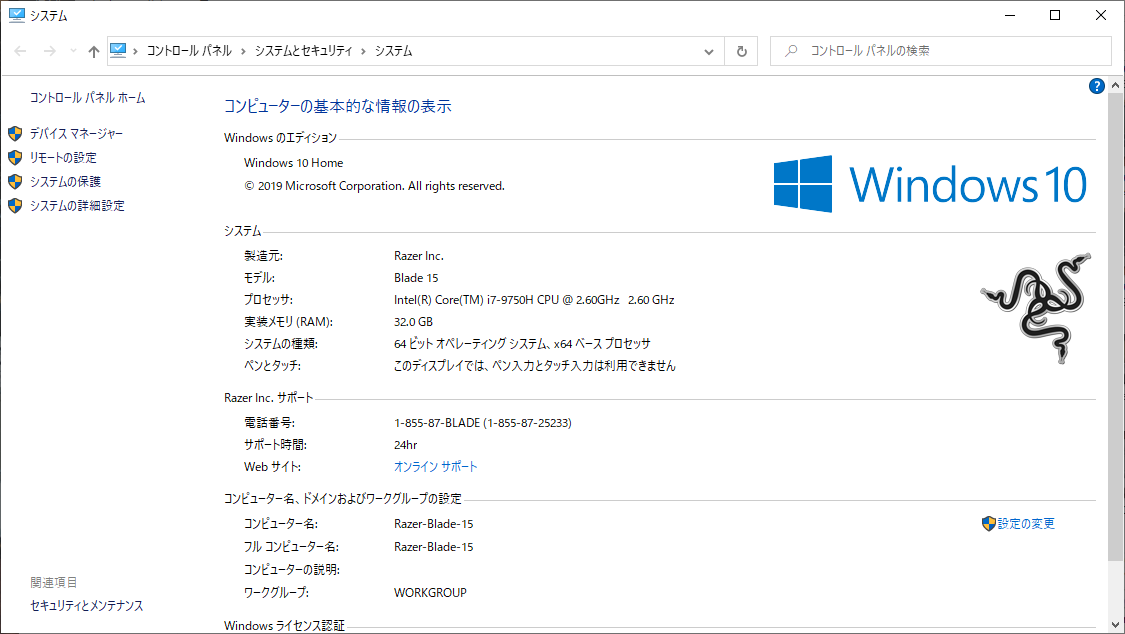Click the Razer snake logo
The height and width of the screenshot is (634, 1125).
point(1035,308)
